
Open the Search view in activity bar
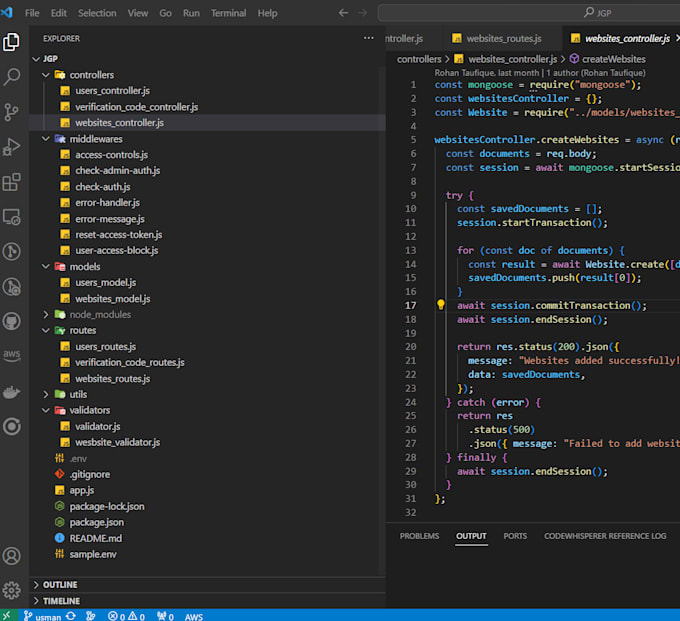12,77
